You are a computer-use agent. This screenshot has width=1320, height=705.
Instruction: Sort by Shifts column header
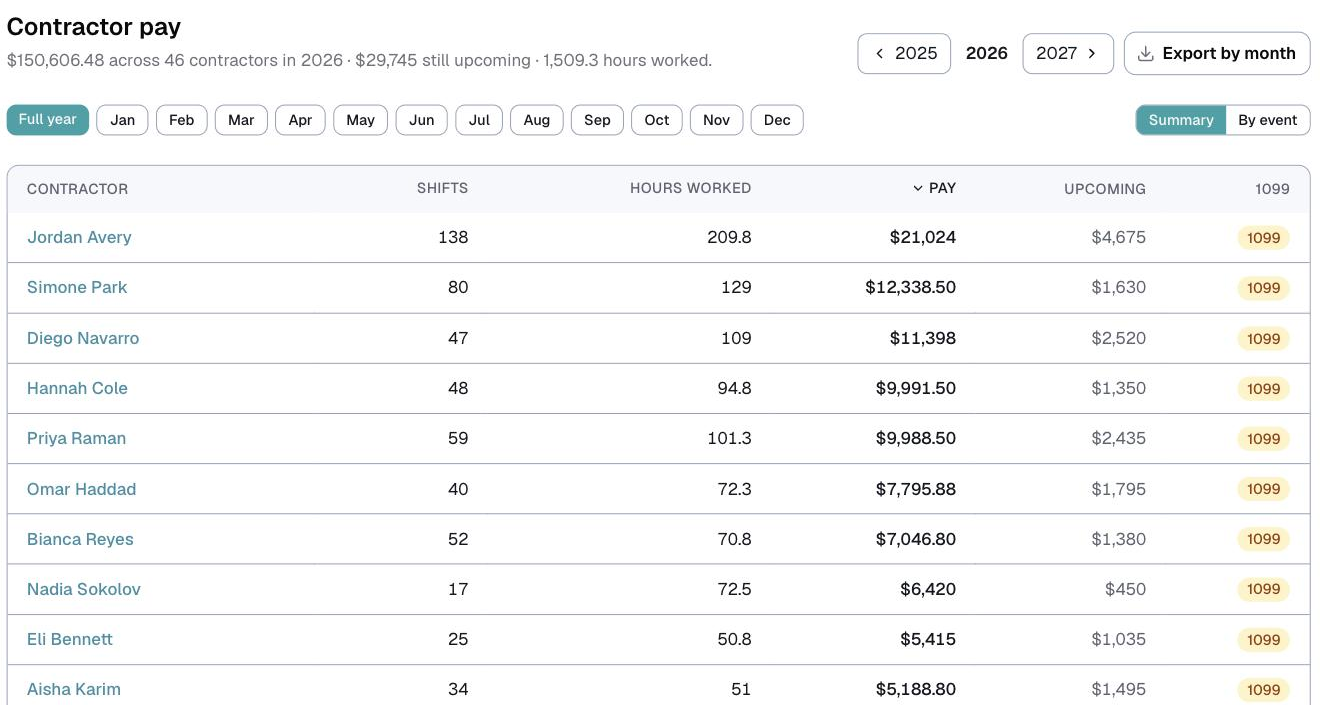pos(442,189)
